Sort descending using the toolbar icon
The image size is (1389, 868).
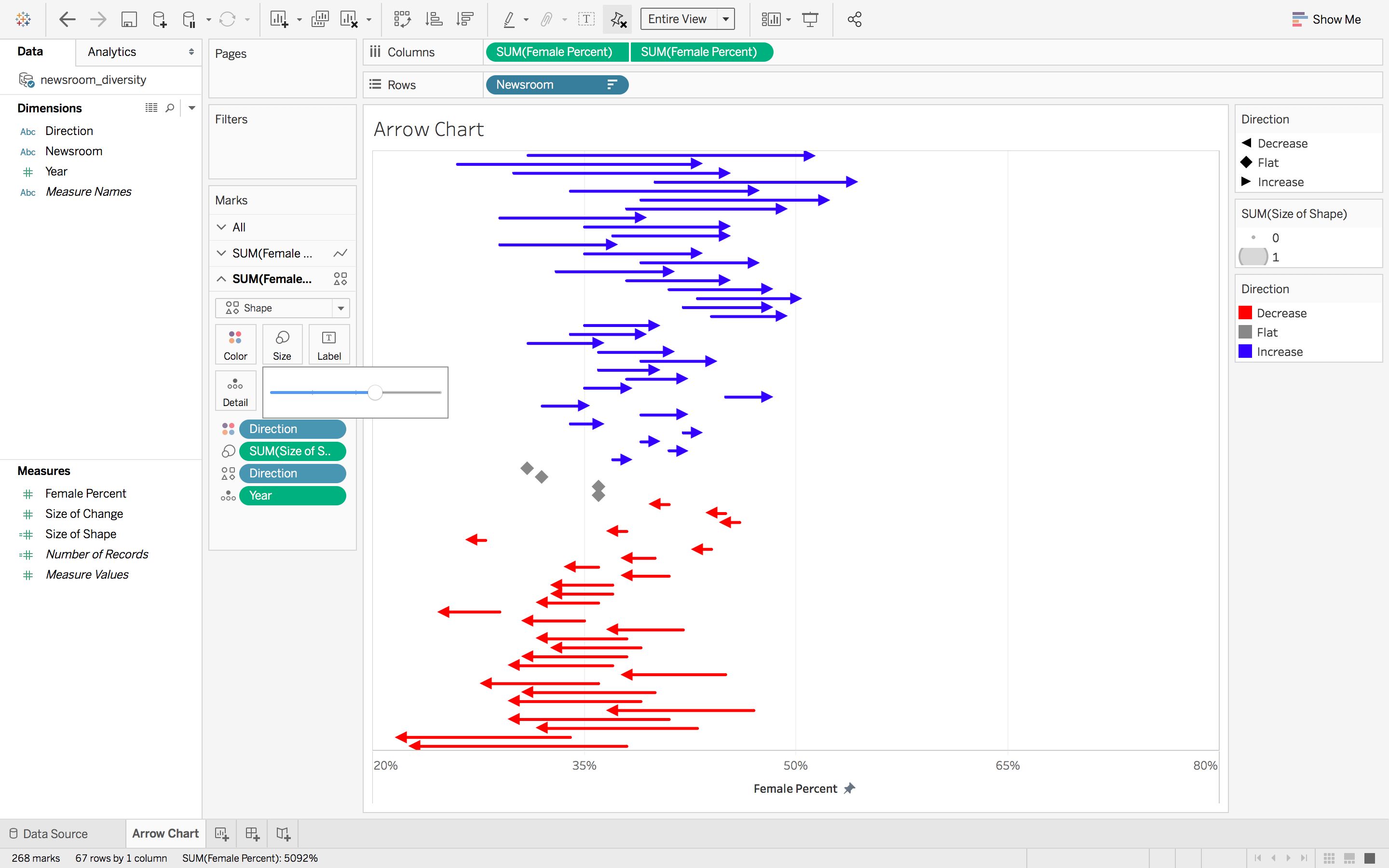click(x=465, y=19)
